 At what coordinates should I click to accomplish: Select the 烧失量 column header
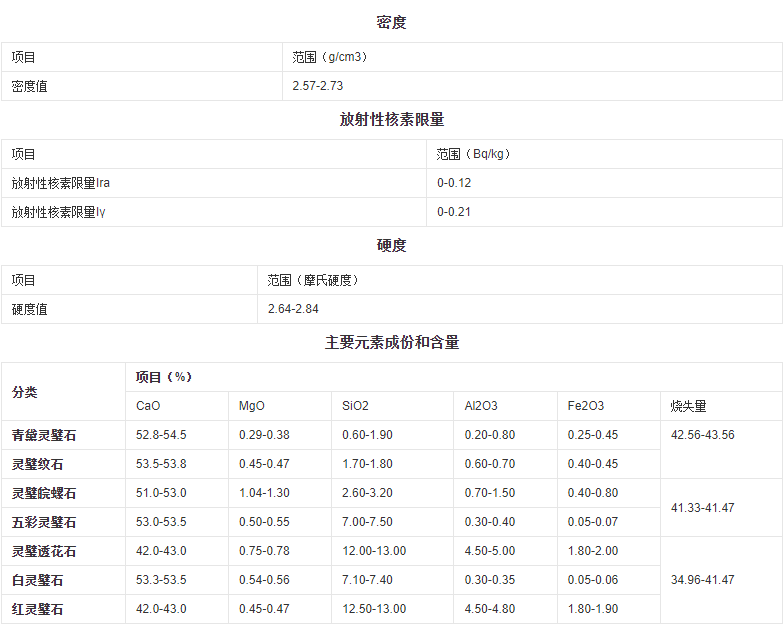(x=688, y=406)
